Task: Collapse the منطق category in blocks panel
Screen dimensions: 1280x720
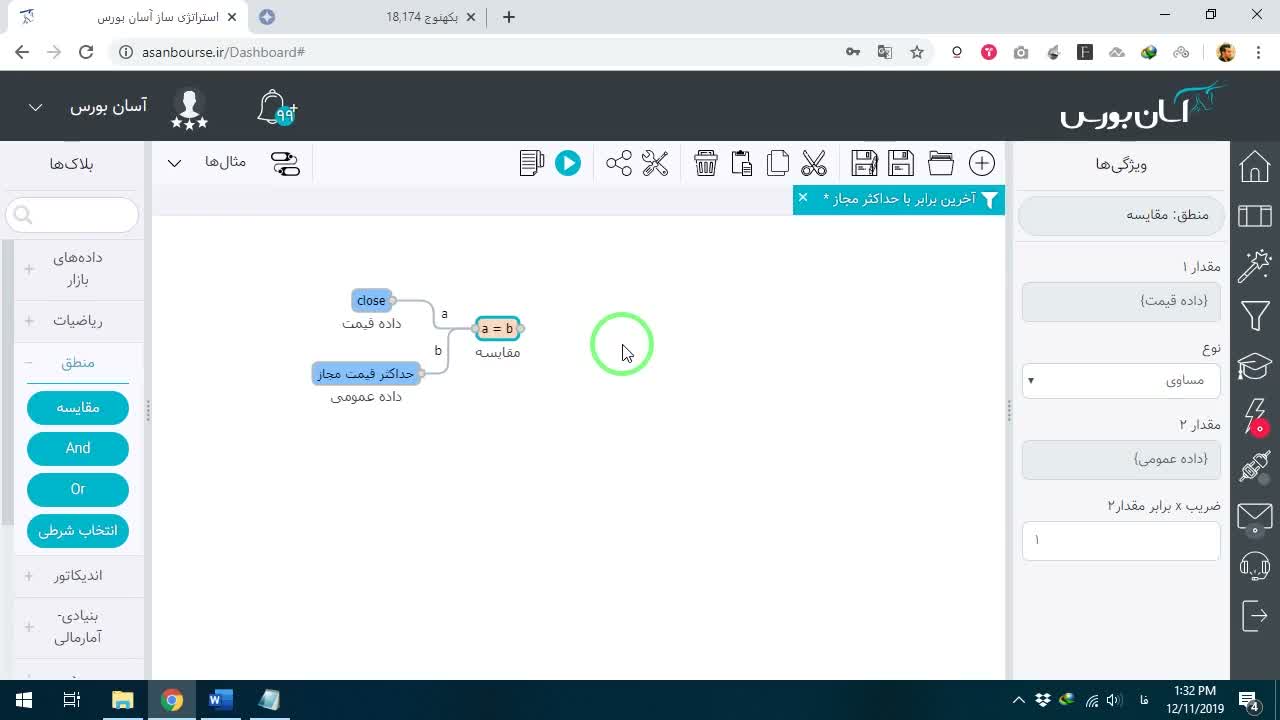Action: pos(78,363)
